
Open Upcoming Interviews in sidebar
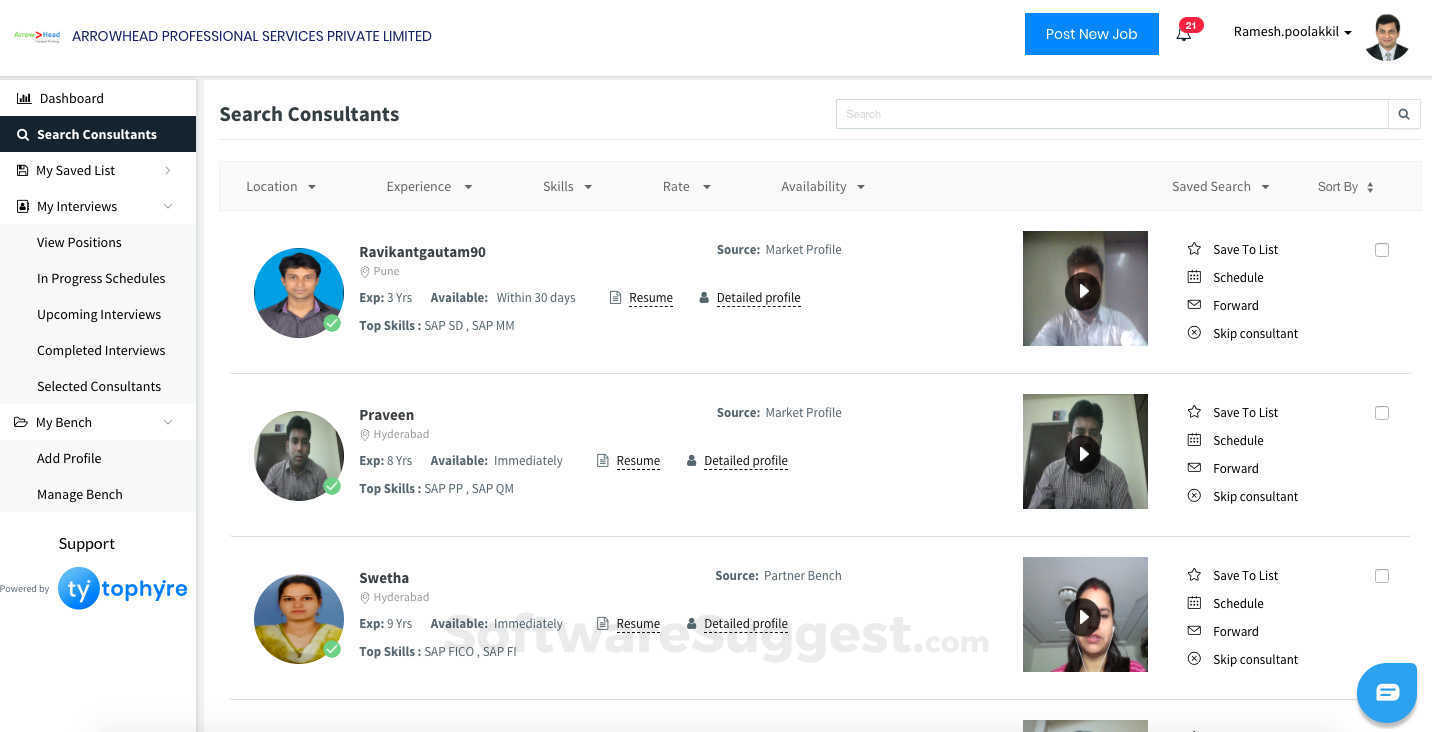tap(98, 315)
